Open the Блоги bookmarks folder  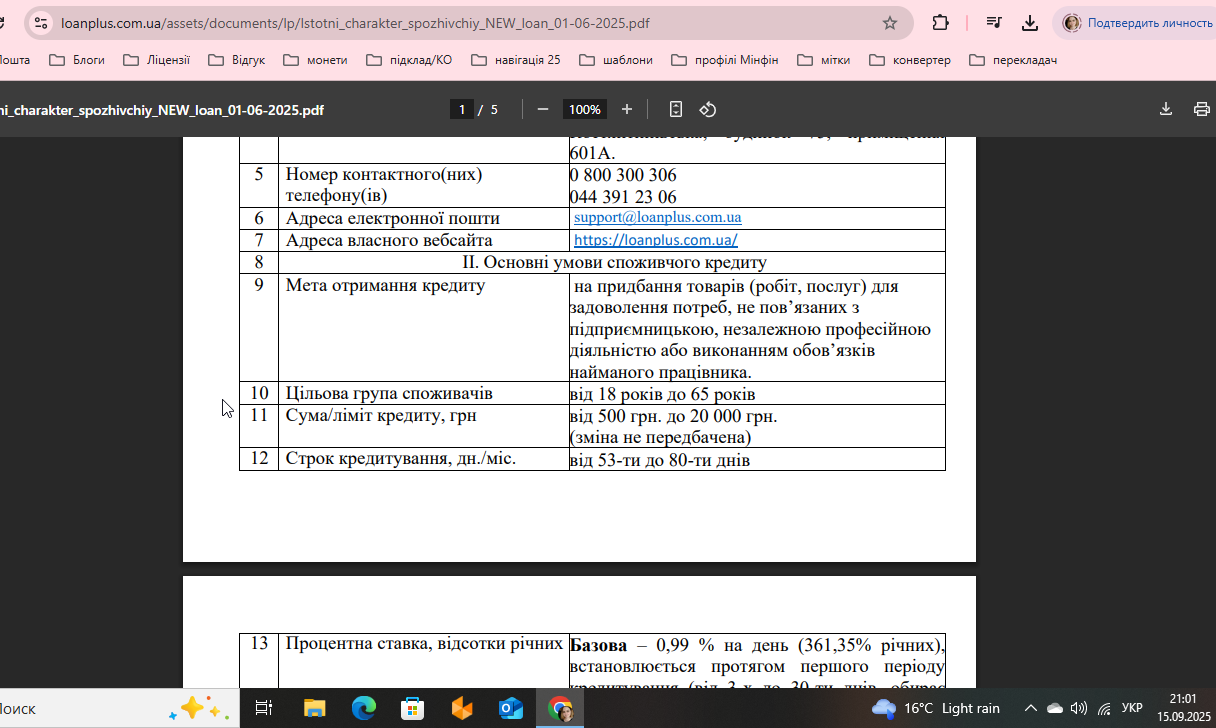79,60
